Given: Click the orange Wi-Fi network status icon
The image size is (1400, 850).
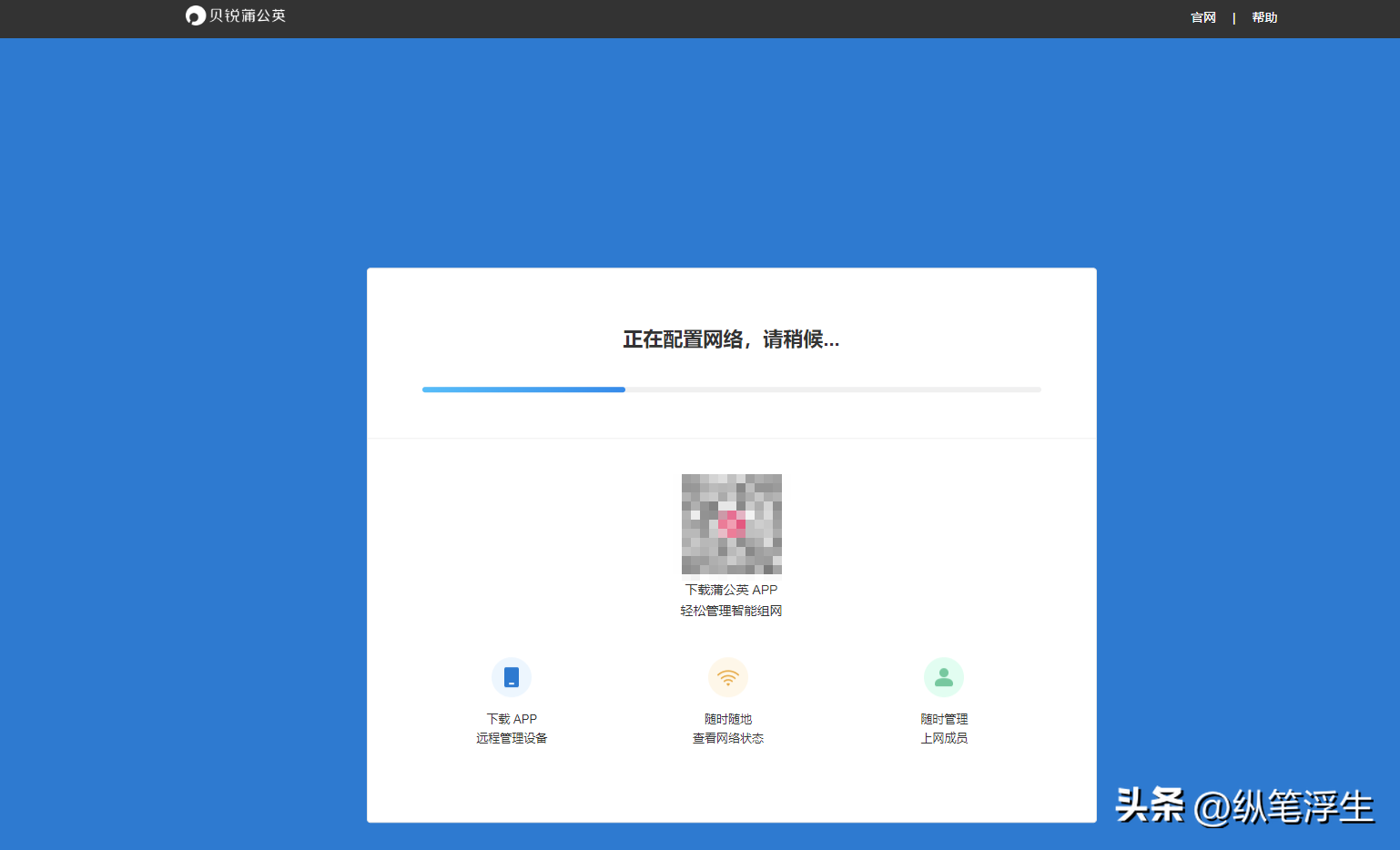Looking at the screenshot, I should pos(728,677).
